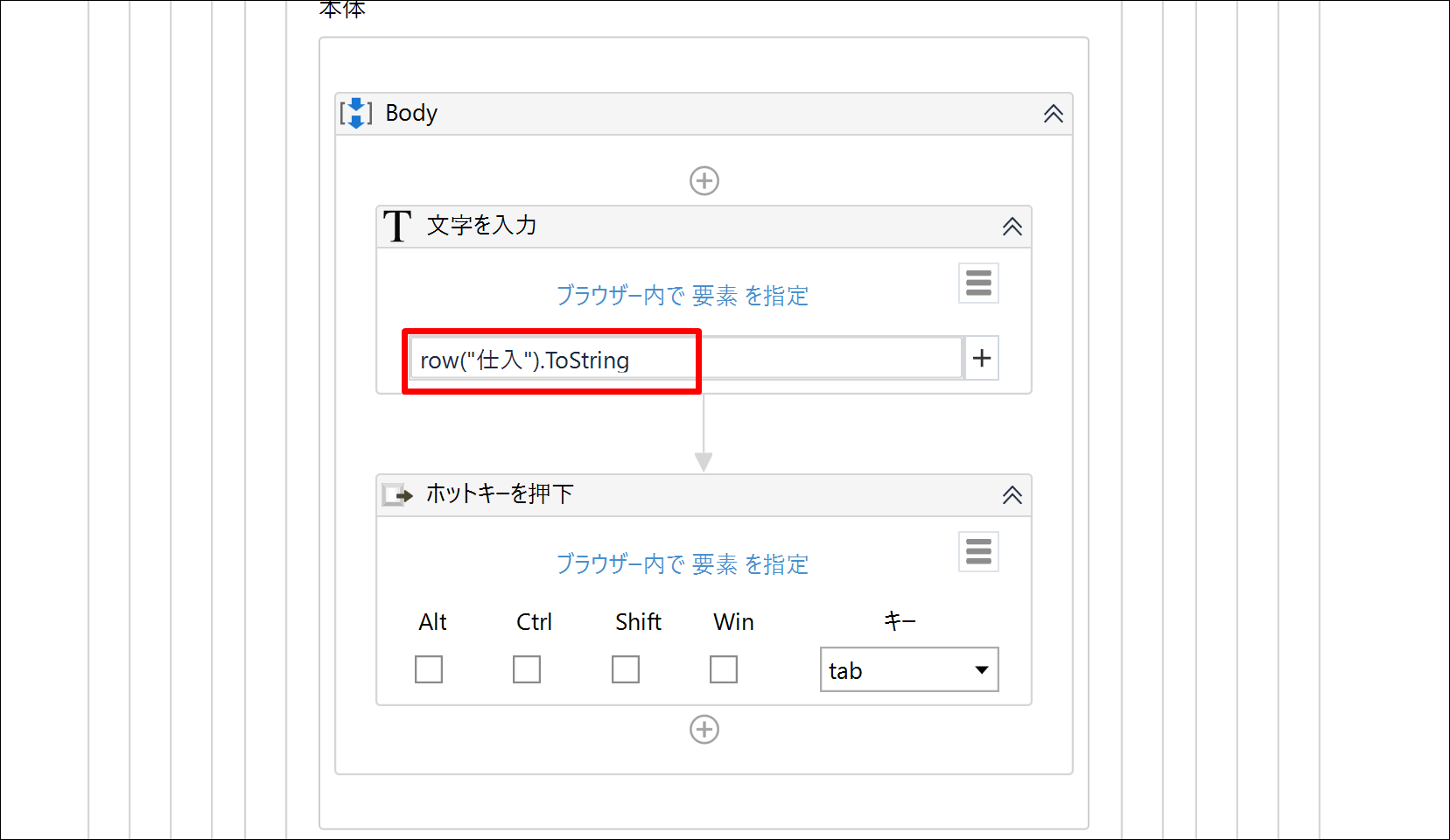
Task: Open the options menu in ホットキーを押下
Action: click(978, 552)
